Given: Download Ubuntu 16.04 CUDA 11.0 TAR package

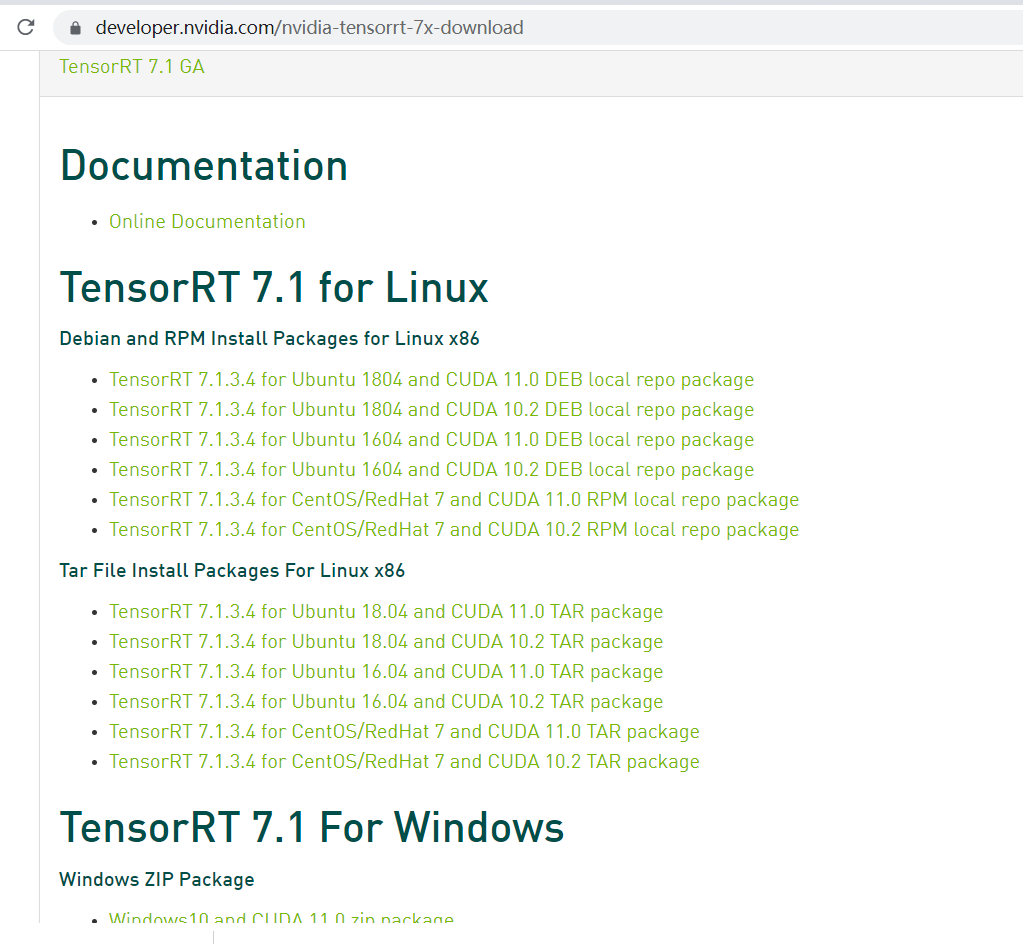Looking at the screenshot, I should coord(386,672).
